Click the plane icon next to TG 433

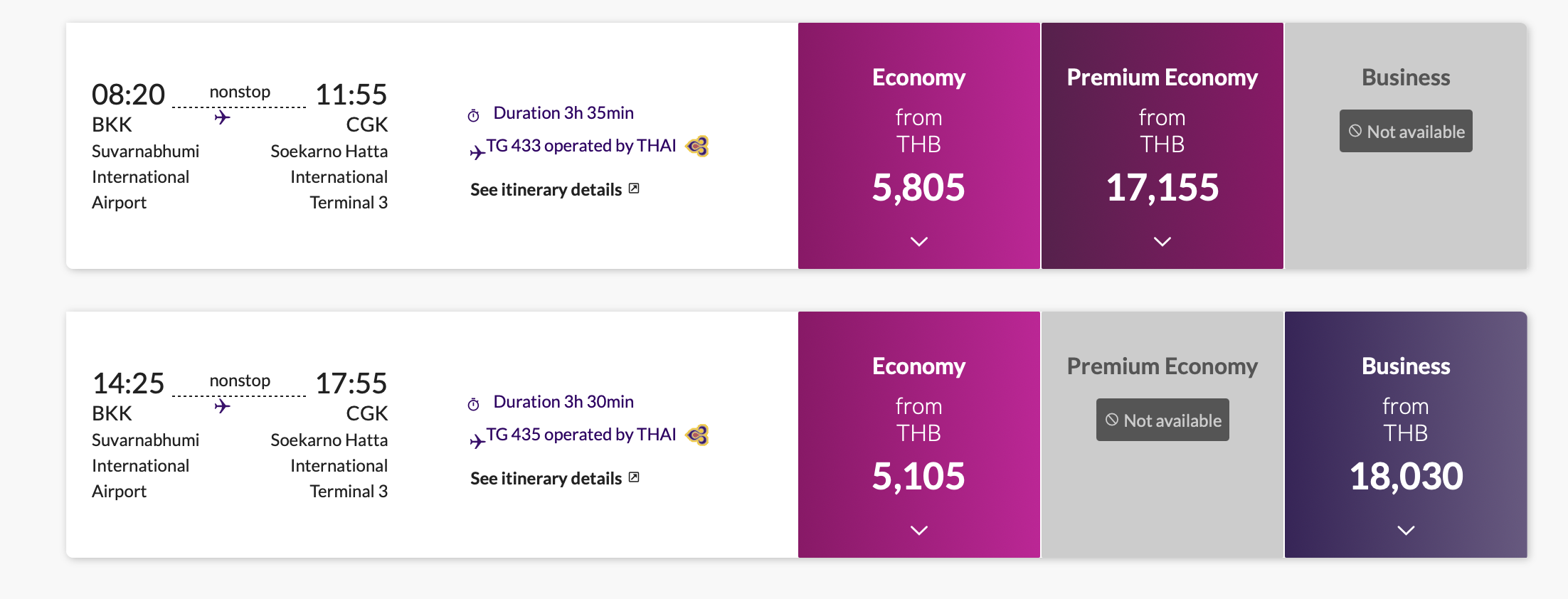477,152
